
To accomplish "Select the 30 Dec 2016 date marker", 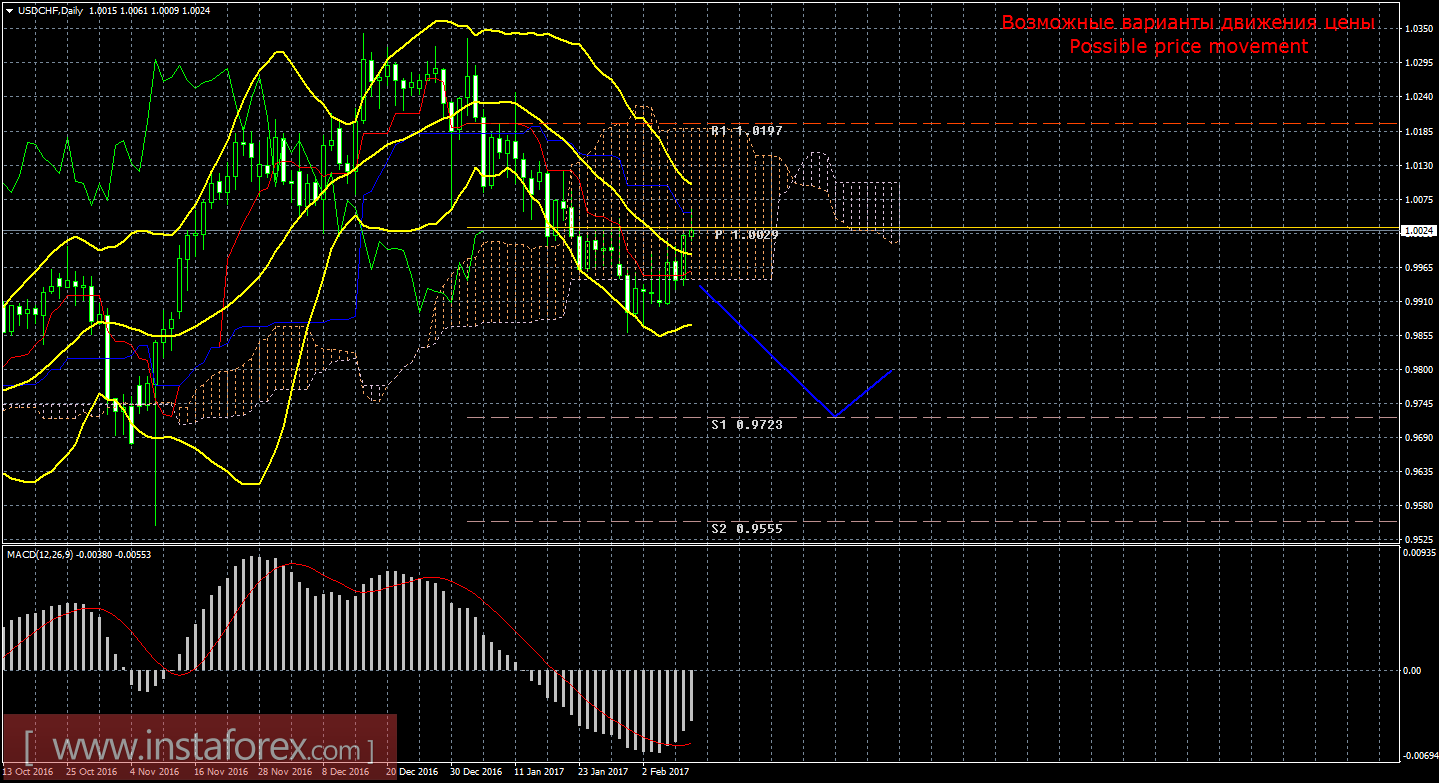I will 475,772.
